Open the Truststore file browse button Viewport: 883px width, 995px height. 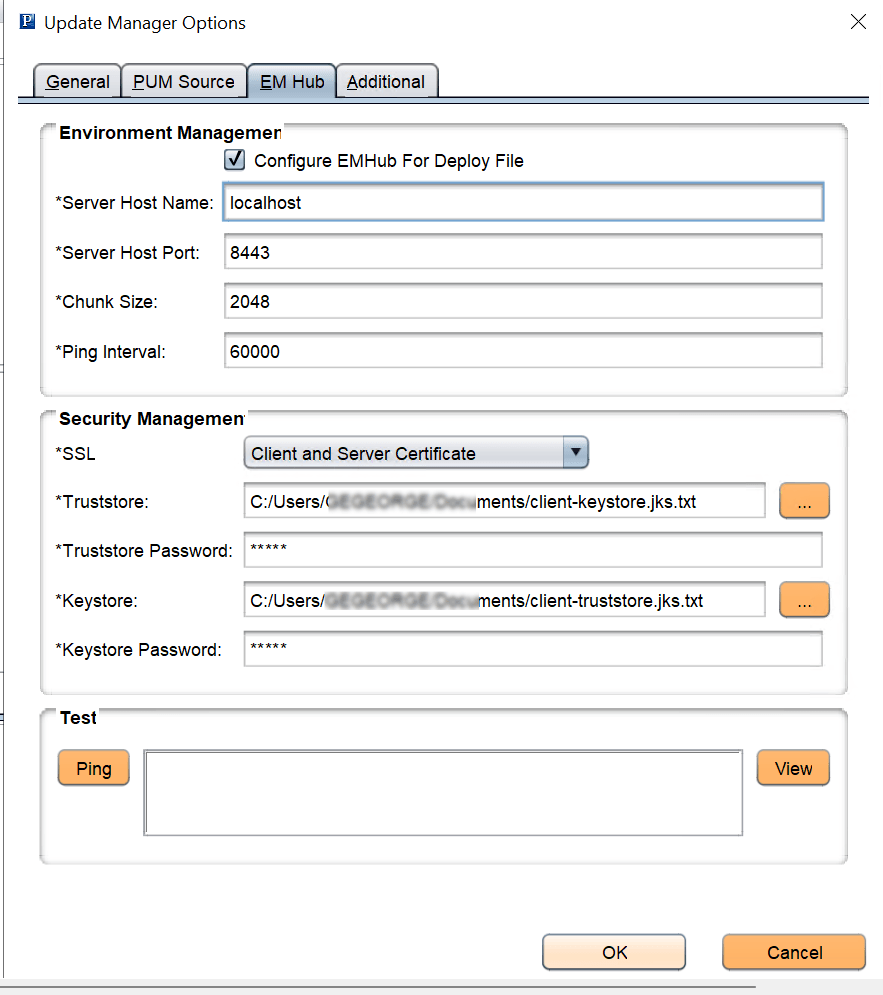coord(804,501)
